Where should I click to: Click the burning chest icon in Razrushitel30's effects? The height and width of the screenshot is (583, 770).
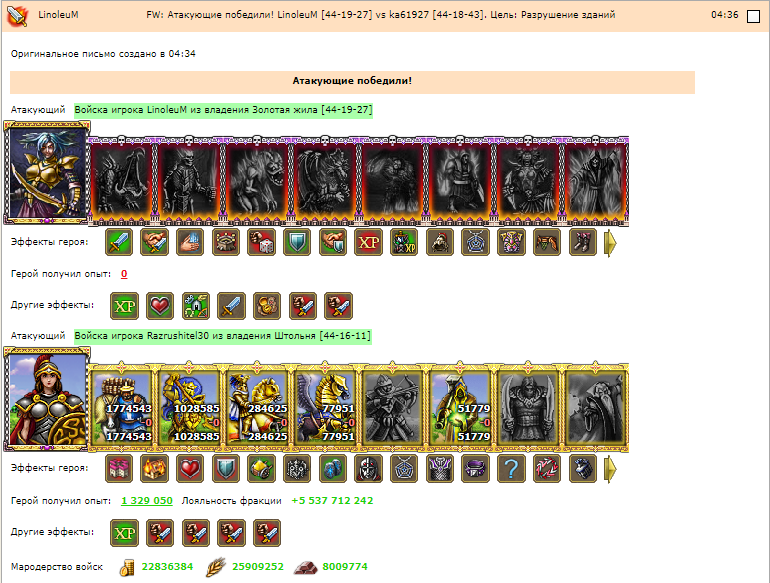coord(154,468)
